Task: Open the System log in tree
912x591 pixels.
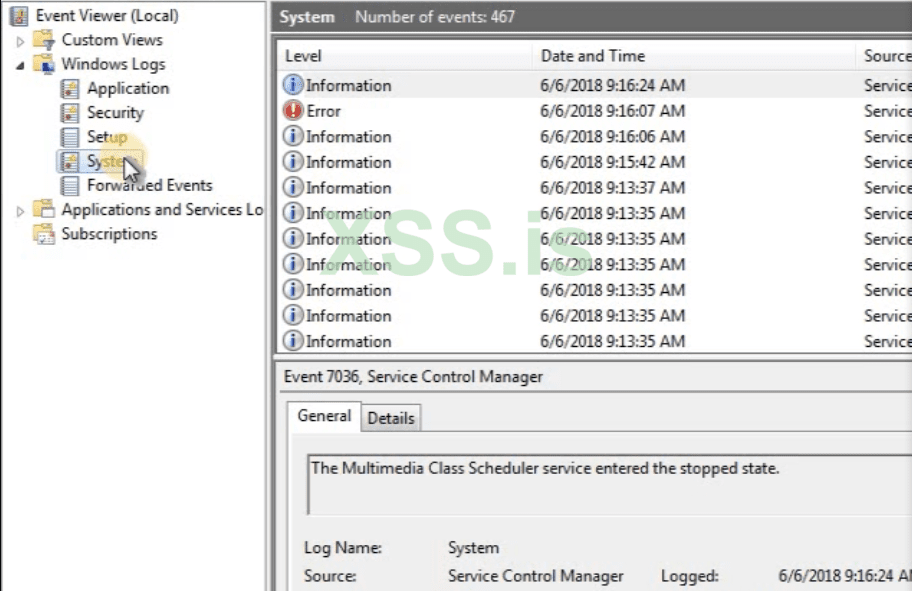Action: [x=104, y=161]
